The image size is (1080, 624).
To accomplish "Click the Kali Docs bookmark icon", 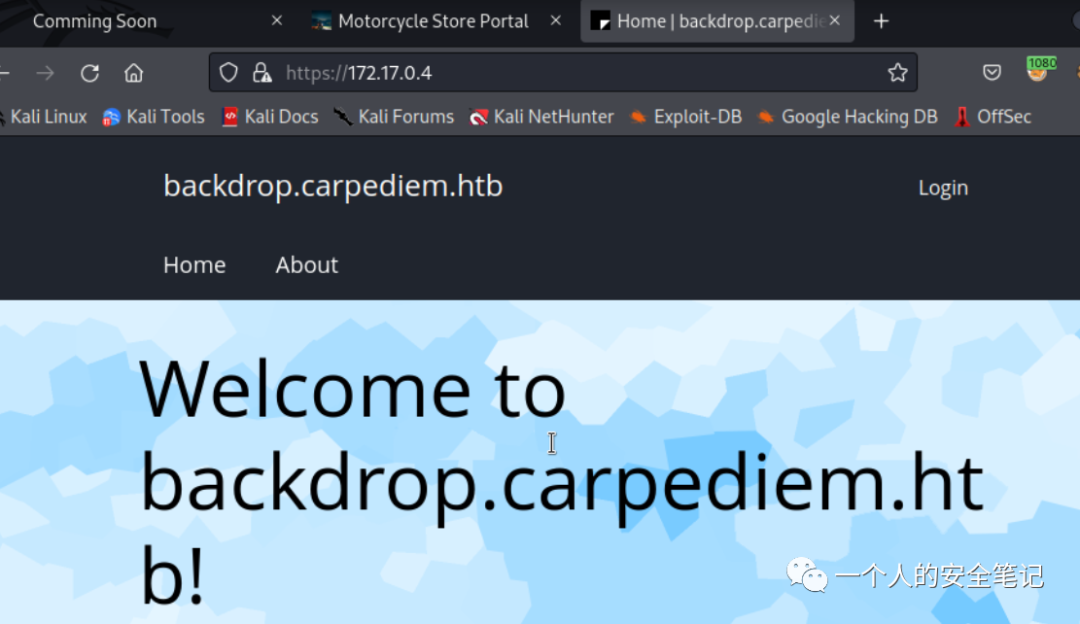I will [x=230, y=117].
